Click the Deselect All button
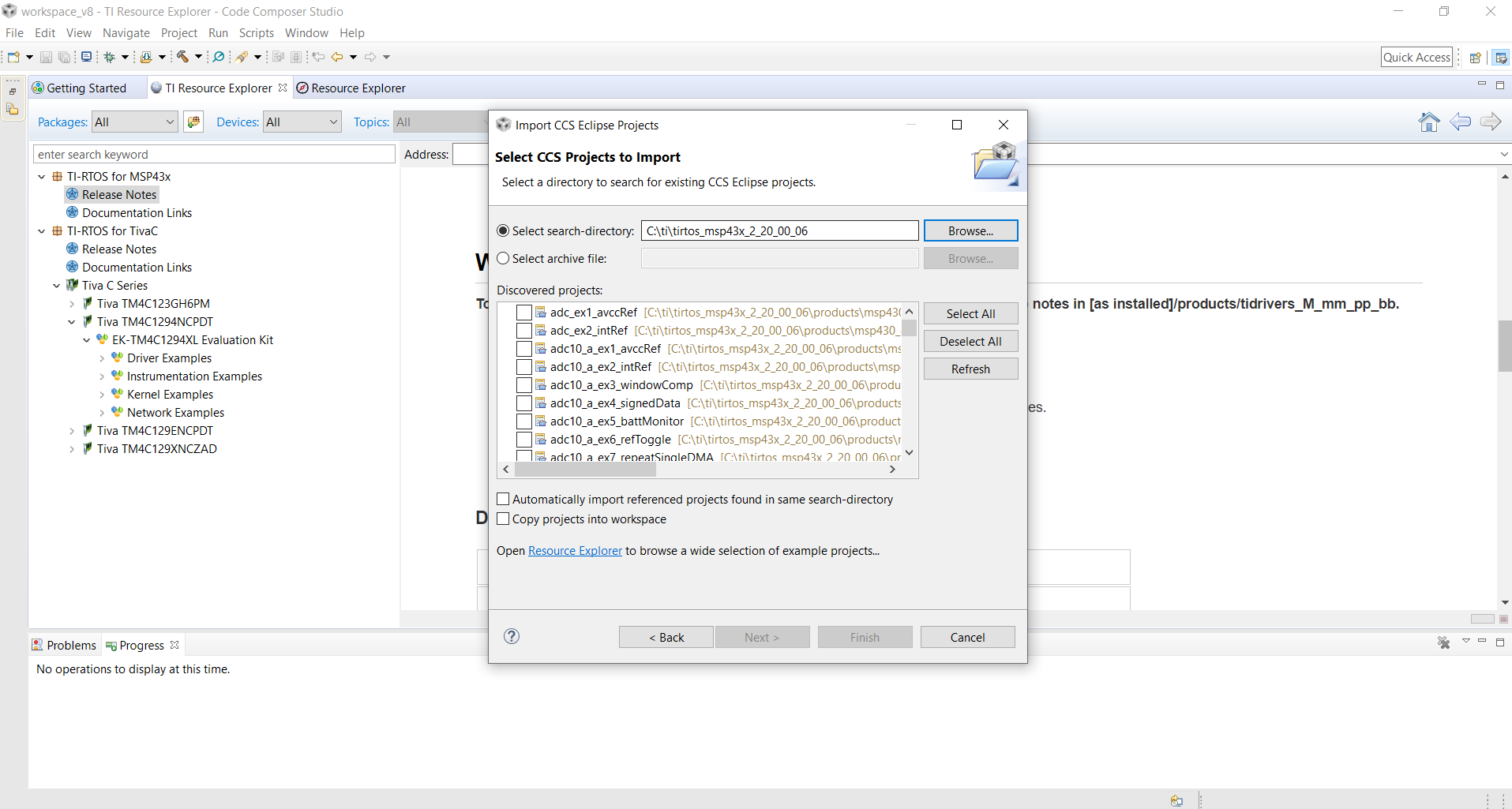1512x809 pixels. pyautogui.click(x=970, y=341)
